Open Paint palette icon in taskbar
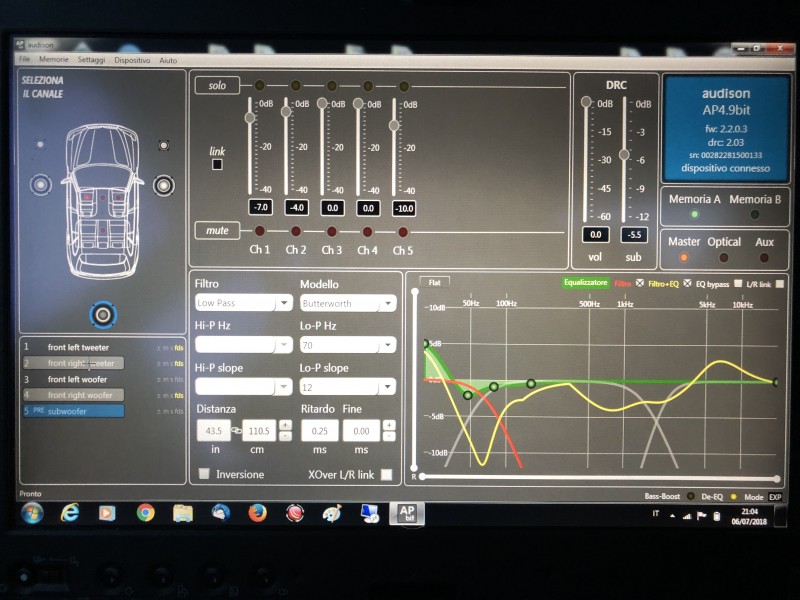The image size is (800, 600). [x=332, y=513]
